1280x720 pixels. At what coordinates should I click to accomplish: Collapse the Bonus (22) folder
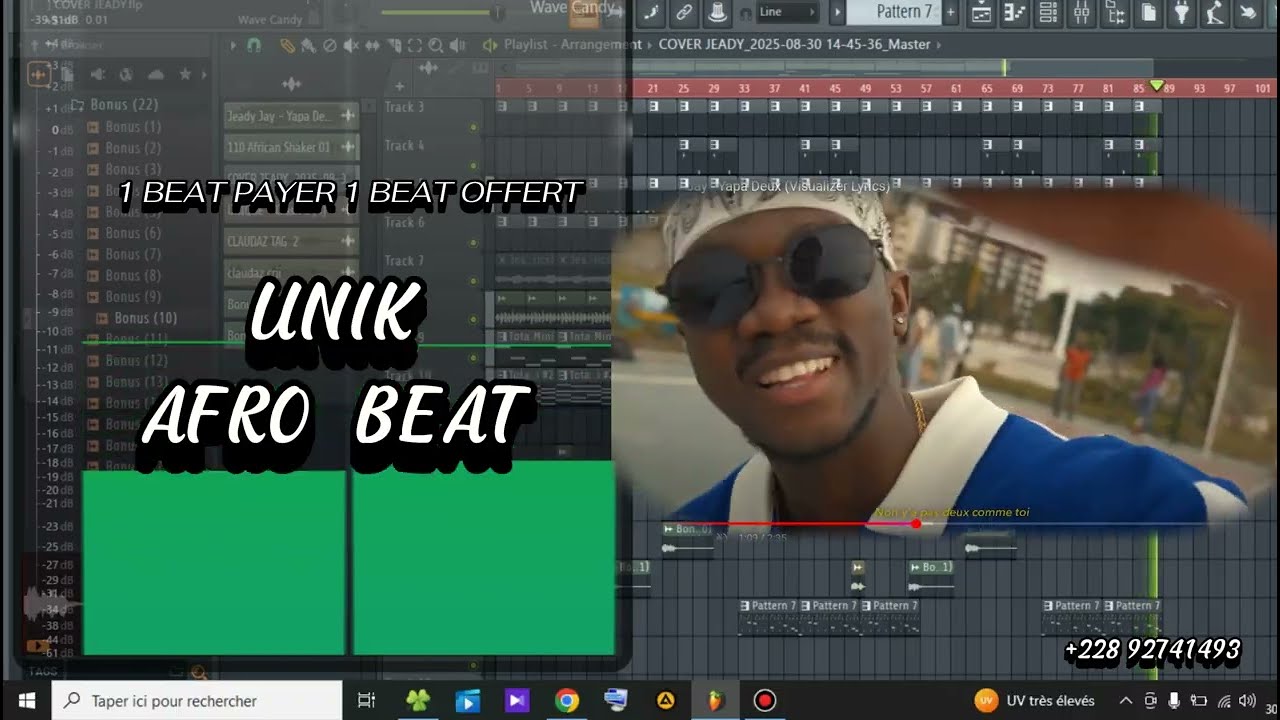114,104
